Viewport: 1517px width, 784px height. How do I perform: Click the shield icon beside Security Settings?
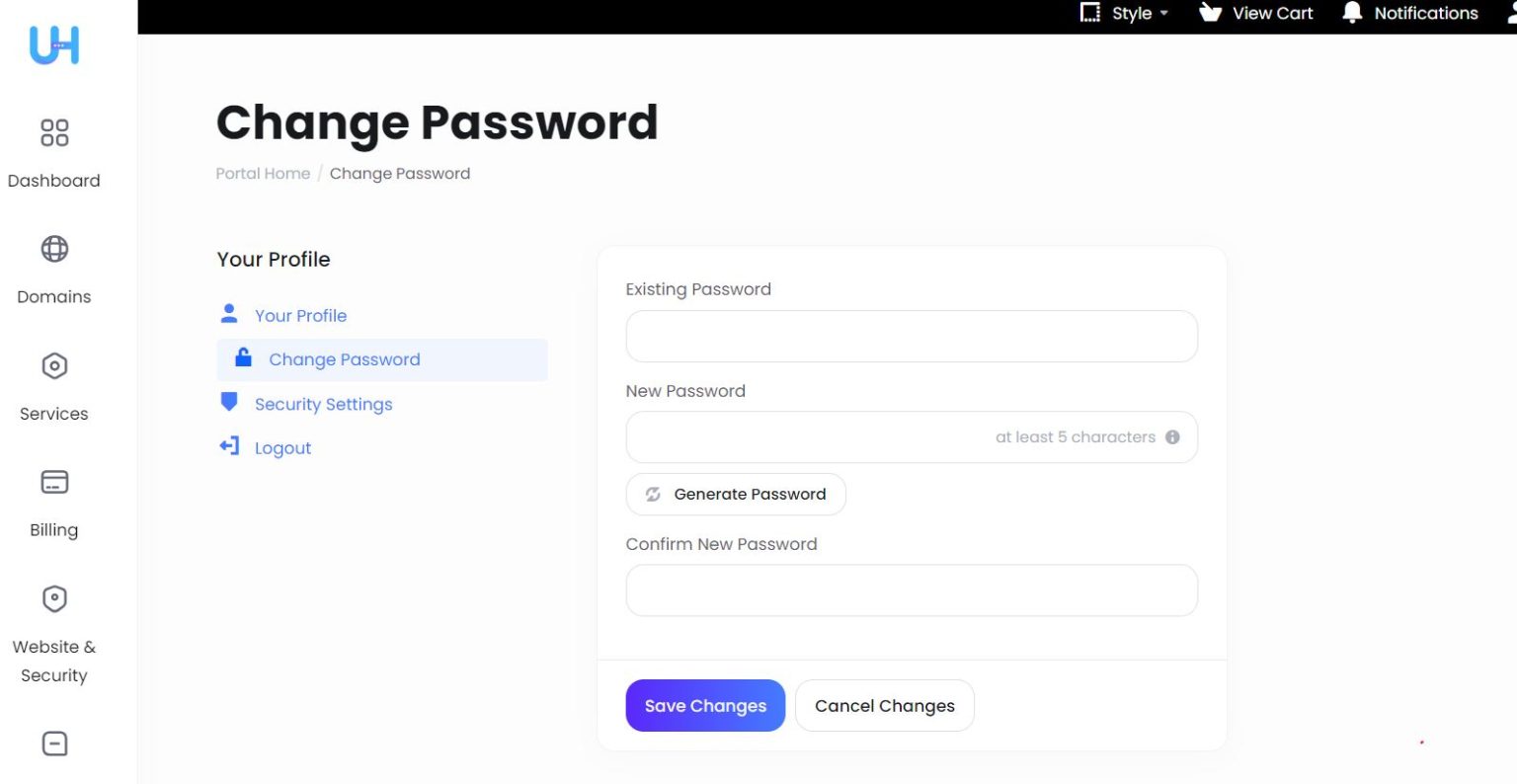pyautogui.click(x=229, y=402)
